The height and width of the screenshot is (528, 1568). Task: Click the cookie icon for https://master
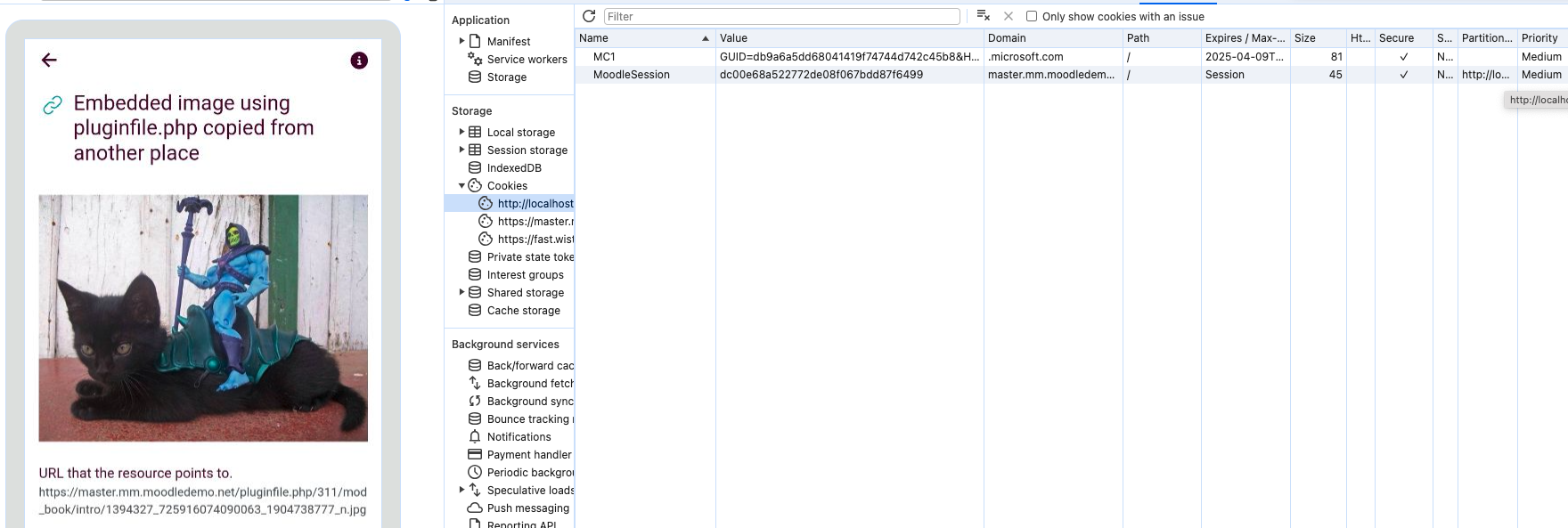click(x=486, y=221)
